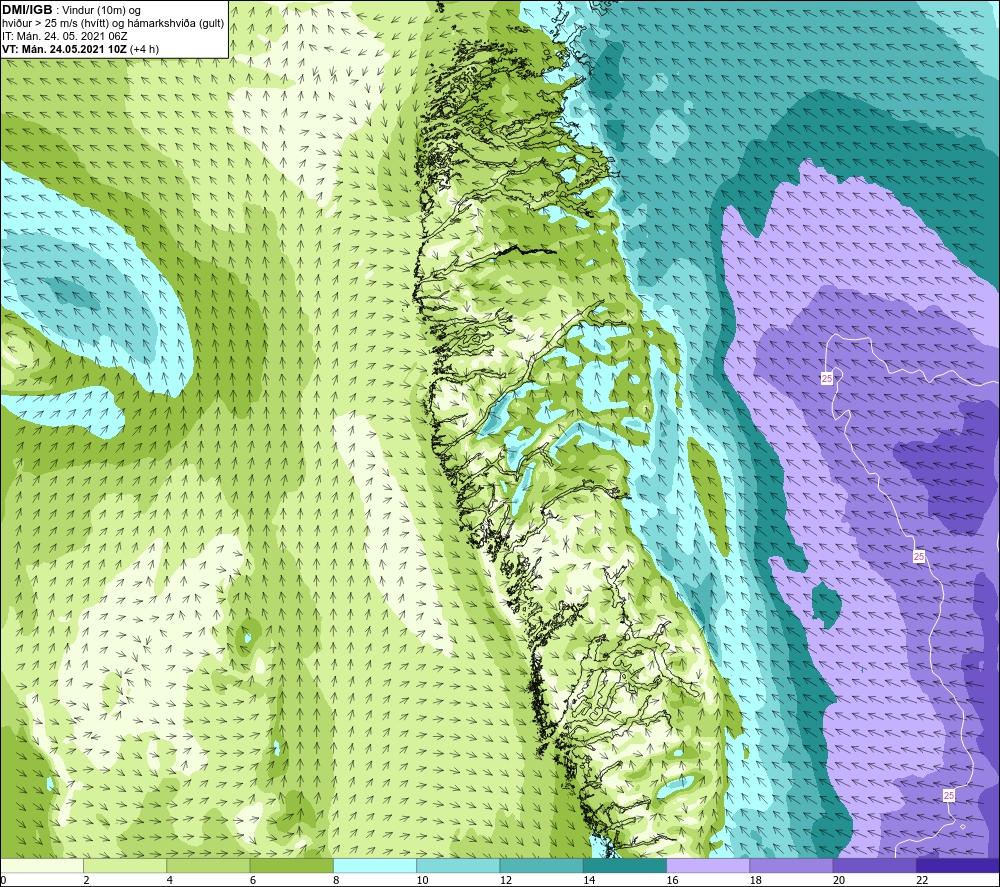Click the legend scale value '18'
This screenshot has height=887, width=1000.
tap(755, 880)
